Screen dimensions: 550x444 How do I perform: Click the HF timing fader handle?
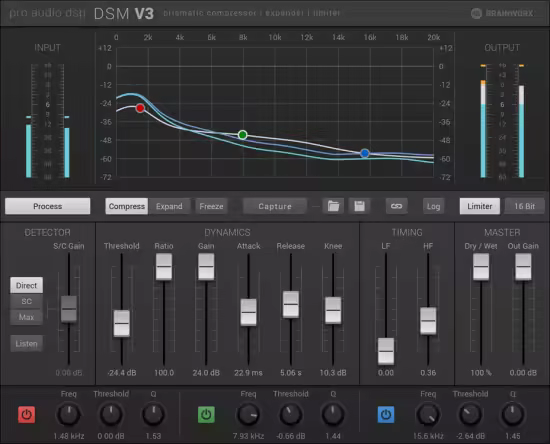[428, 321]
